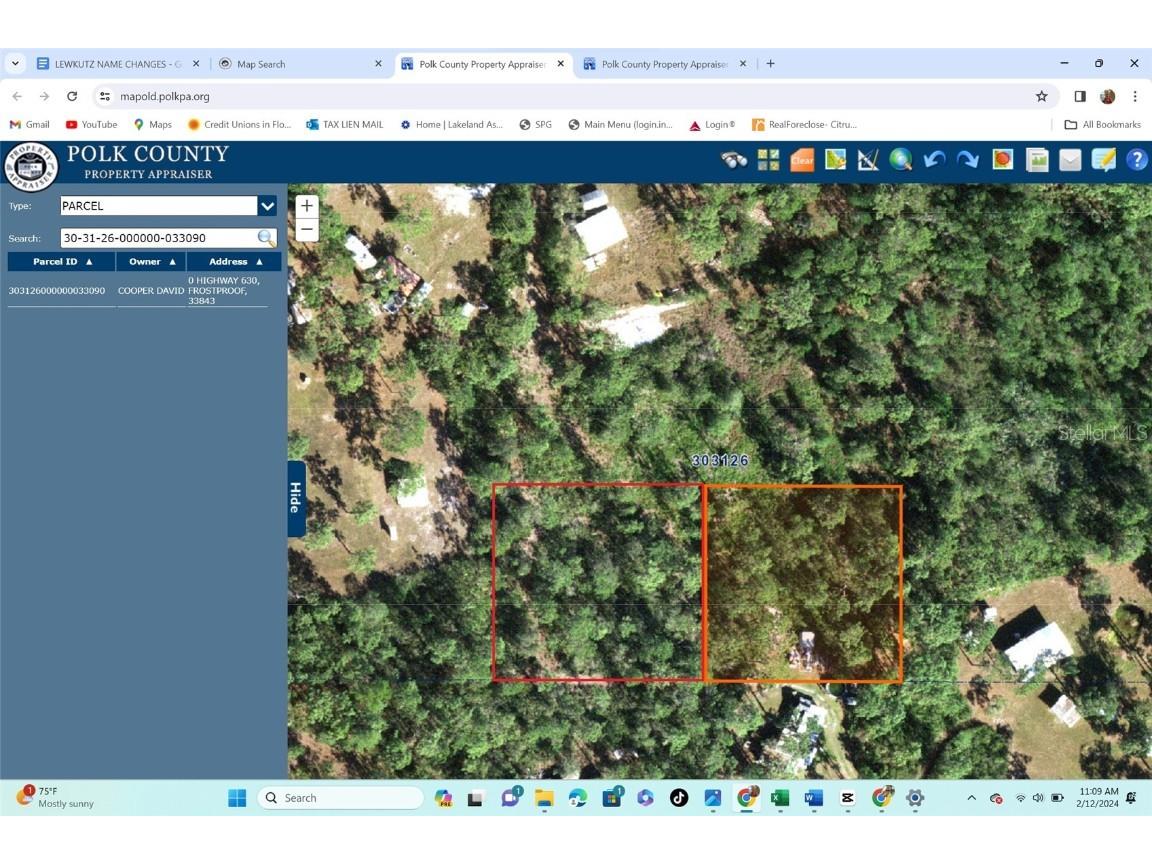Open the map layers tile icon
The image size is (1152, 864).
767,159
